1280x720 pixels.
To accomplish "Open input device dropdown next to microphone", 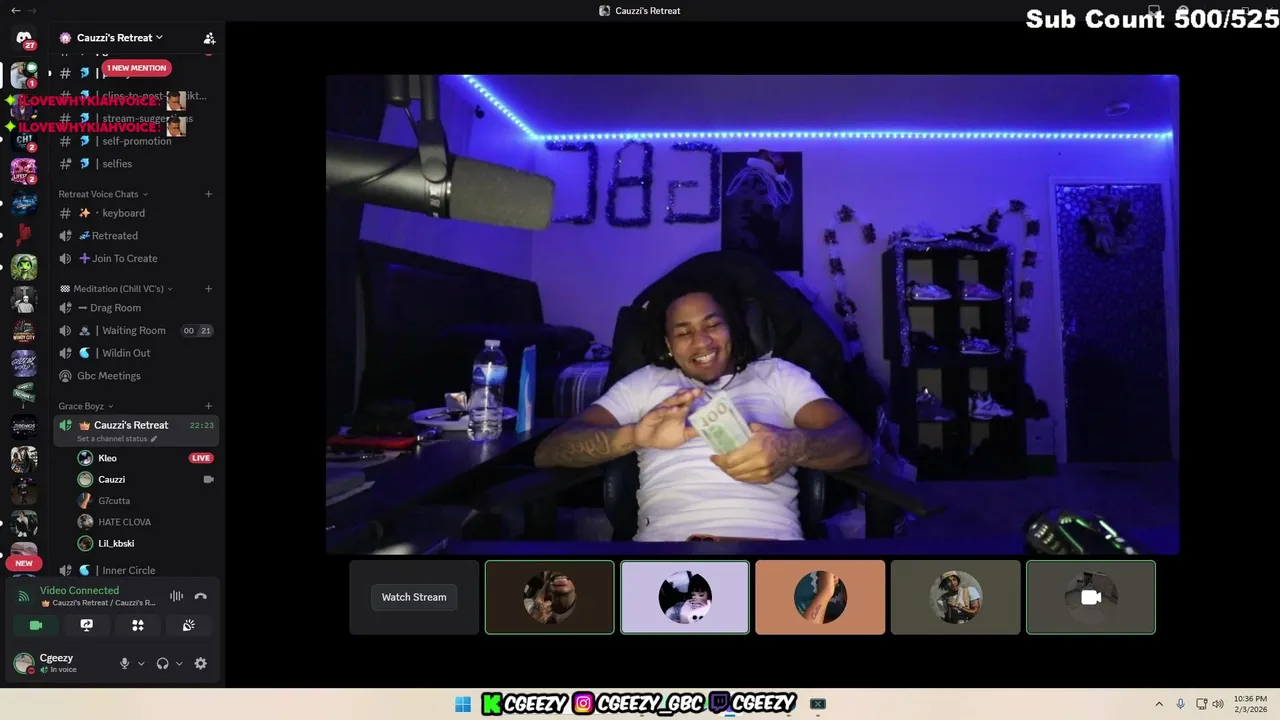I will click(141, 663).
